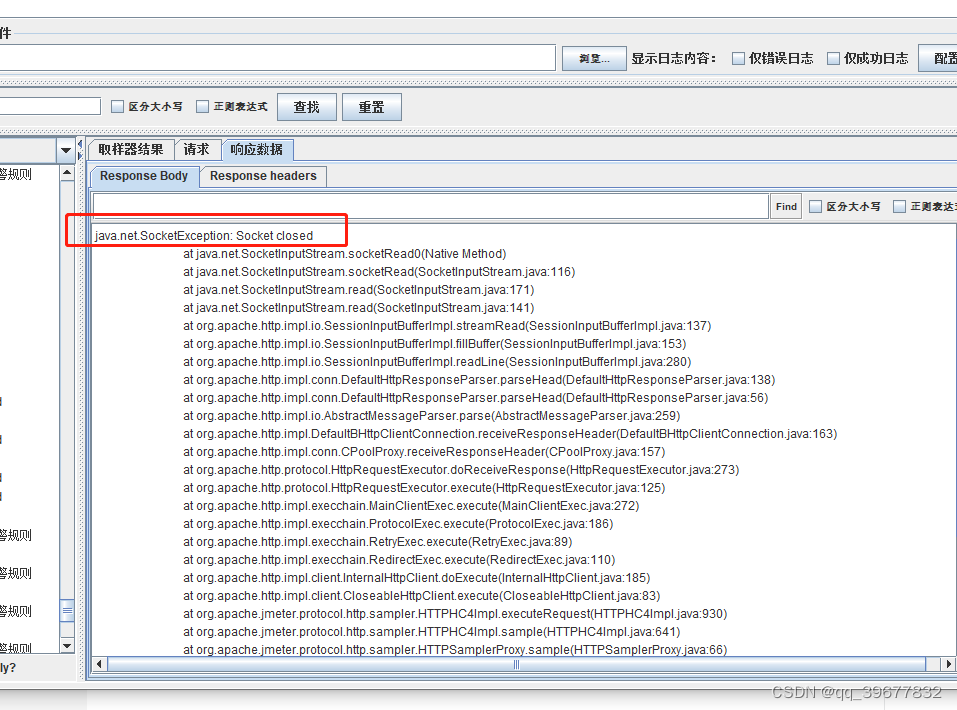The width and height of the screenshot is (957, 710).
Task: Click the response body horizontal scrollbar thumb
Action: pyautogui.click(x=516, y=664)
